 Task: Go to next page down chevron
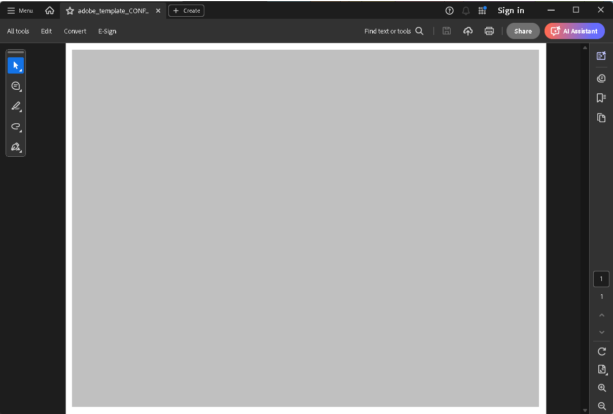click(602, 332)
